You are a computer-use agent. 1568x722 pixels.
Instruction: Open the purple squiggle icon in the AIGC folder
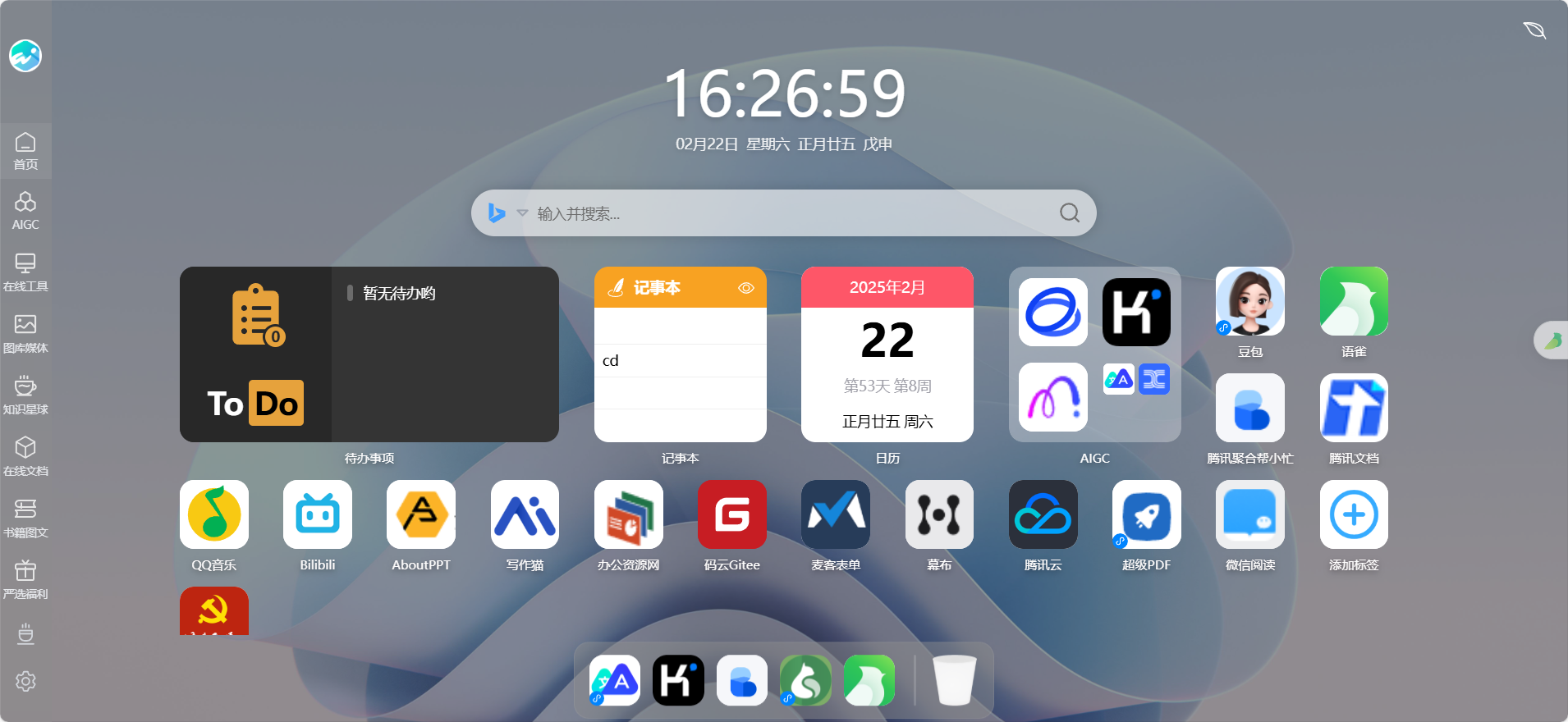point(1053,397)
